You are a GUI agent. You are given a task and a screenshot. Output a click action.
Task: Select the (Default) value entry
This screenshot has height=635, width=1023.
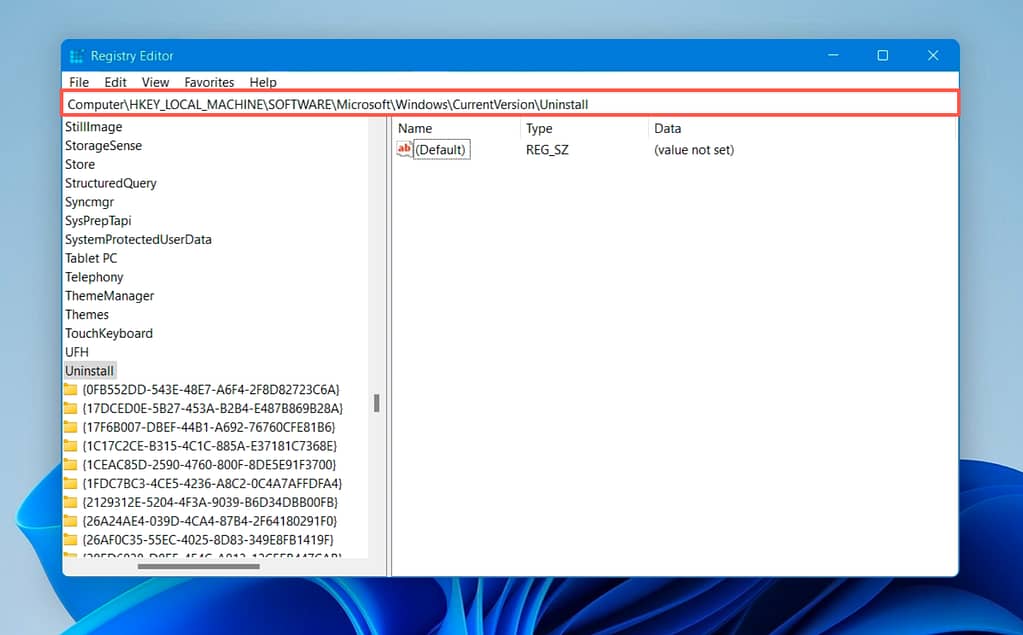point(441,149)
